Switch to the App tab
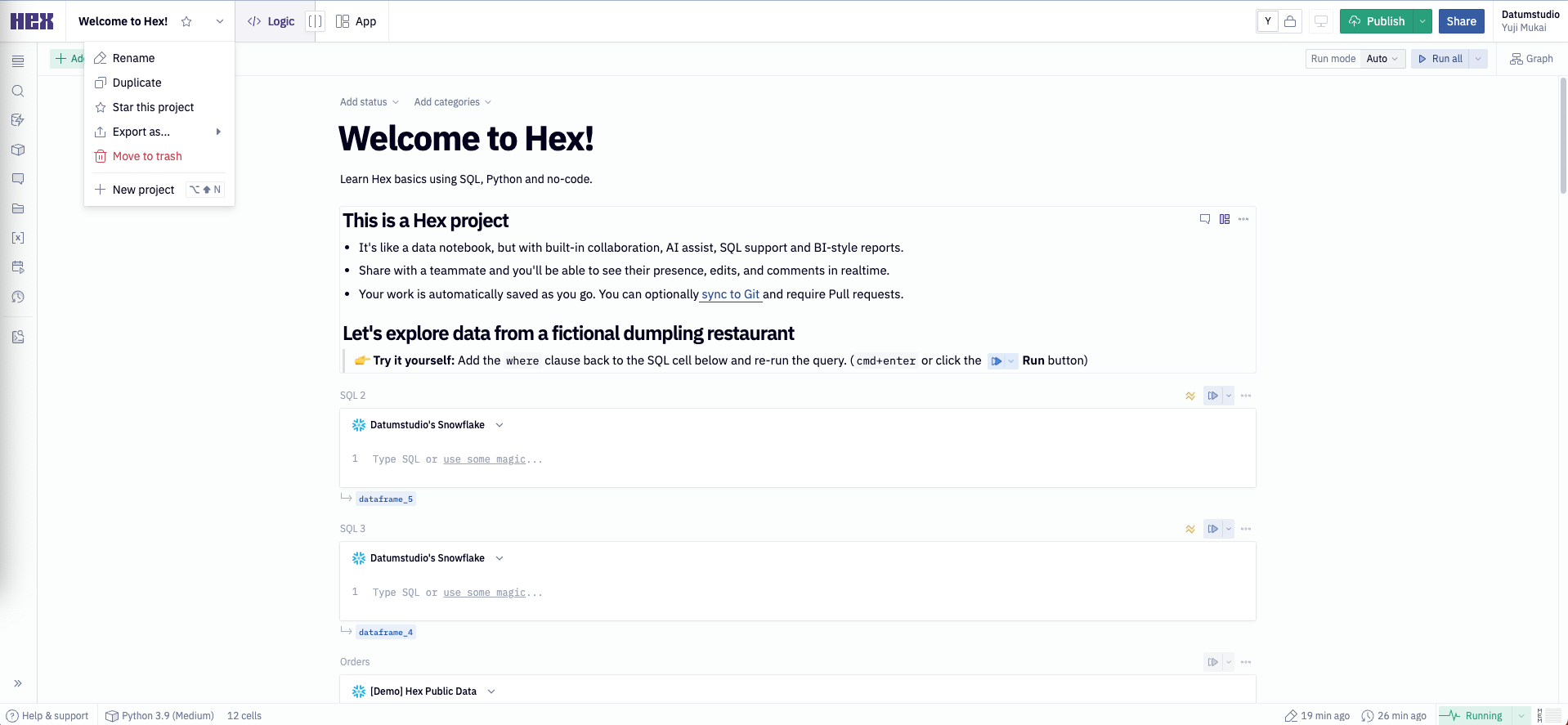Image resolution: width=1568 pixels, height=725 pixels. point(356,21)
